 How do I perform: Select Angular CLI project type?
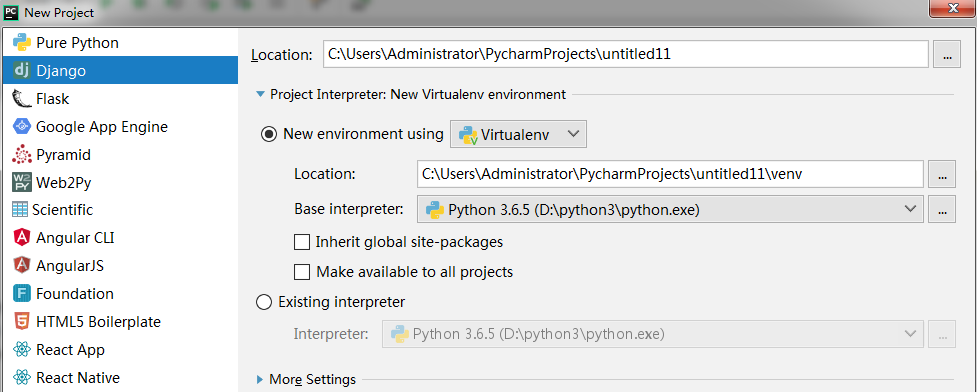pyautogui.click(x=120, y=237)
